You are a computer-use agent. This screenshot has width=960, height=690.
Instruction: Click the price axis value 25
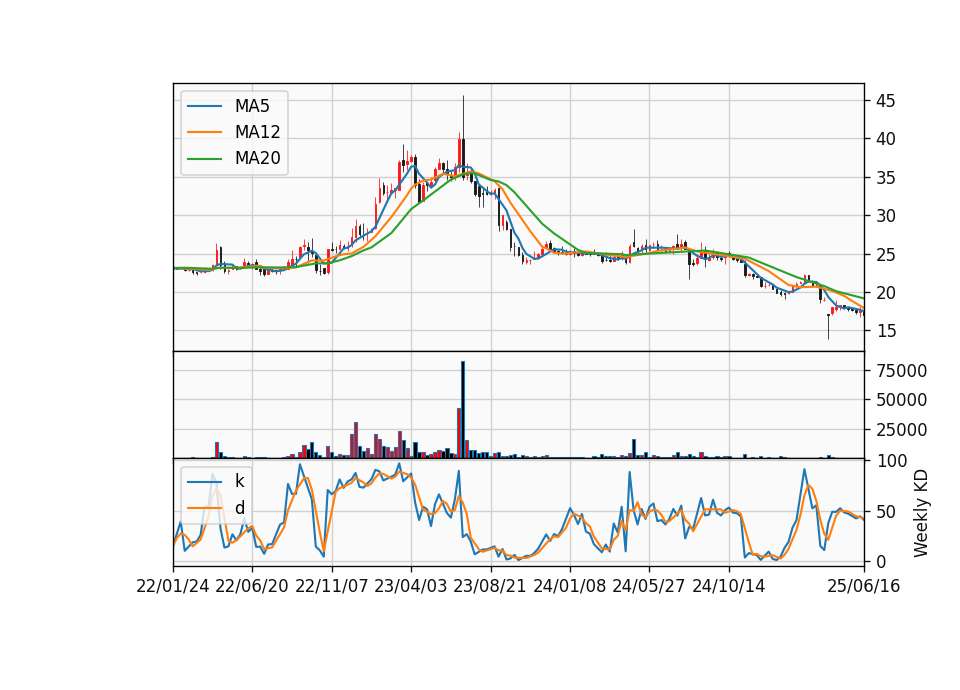click(885, 254)
